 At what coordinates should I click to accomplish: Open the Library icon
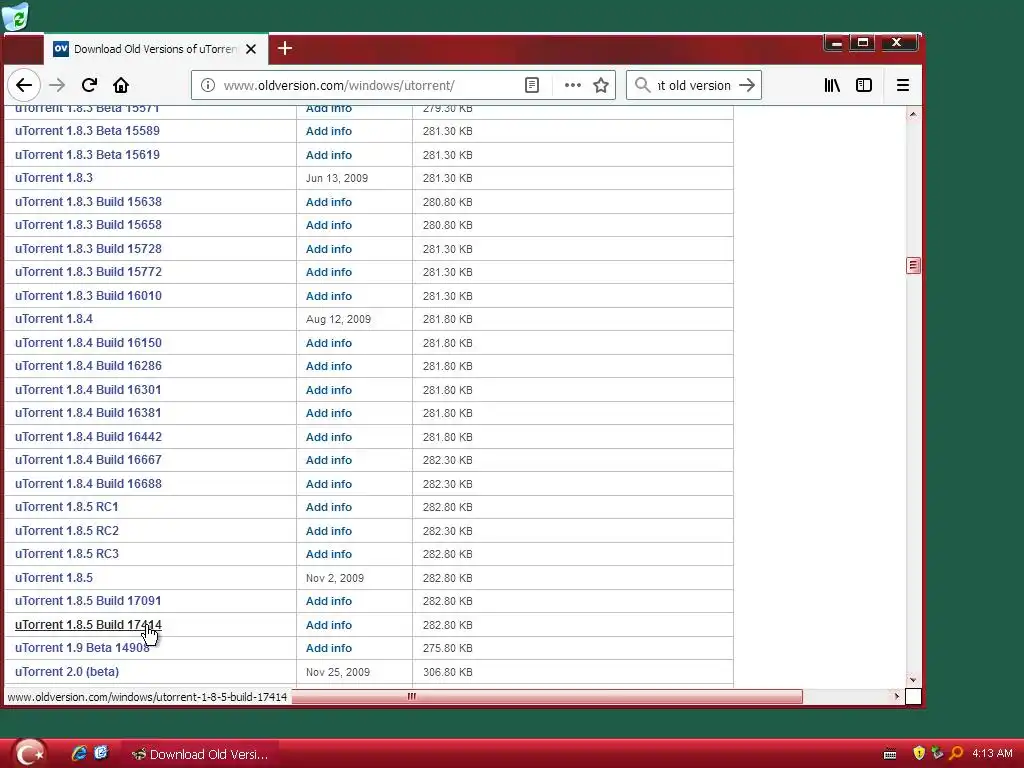click(x=832, y=85)
